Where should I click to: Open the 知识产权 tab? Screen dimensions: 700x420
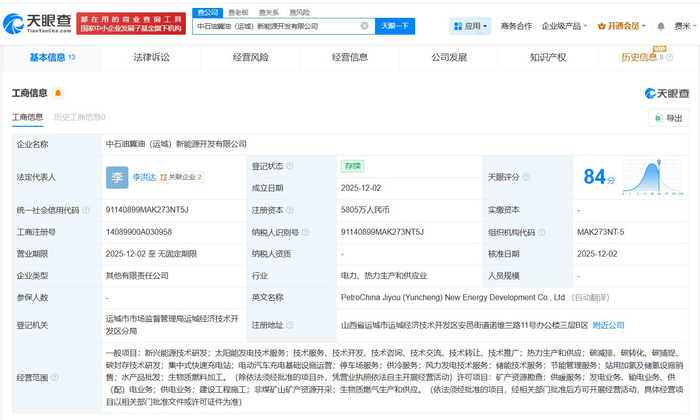tap(550, 58)
